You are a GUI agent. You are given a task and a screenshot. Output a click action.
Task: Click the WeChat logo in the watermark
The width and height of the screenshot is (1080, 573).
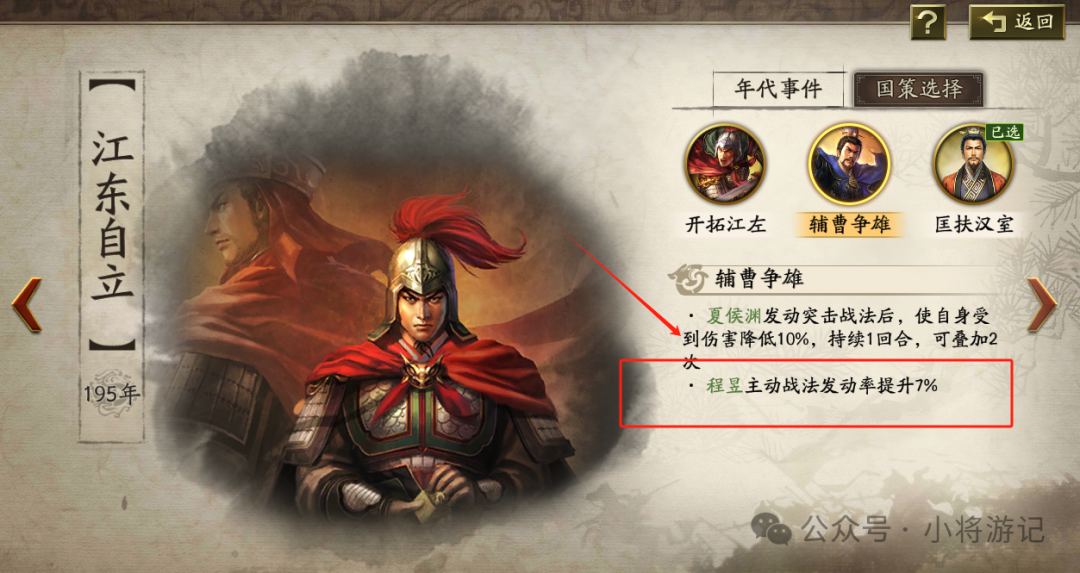pyautogui.click(x=771, y=527)
